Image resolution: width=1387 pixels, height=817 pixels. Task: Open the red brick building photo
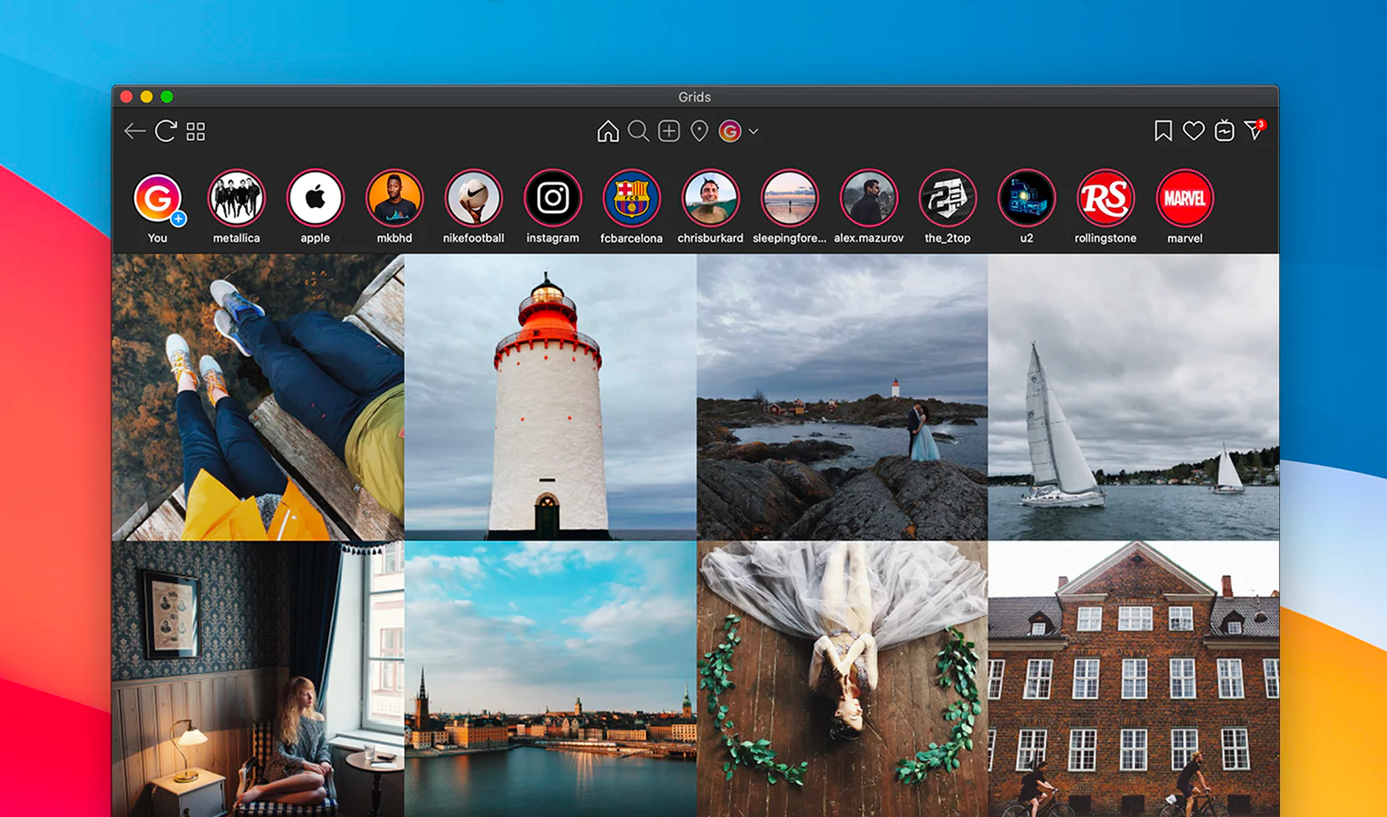click(1134, 679)
